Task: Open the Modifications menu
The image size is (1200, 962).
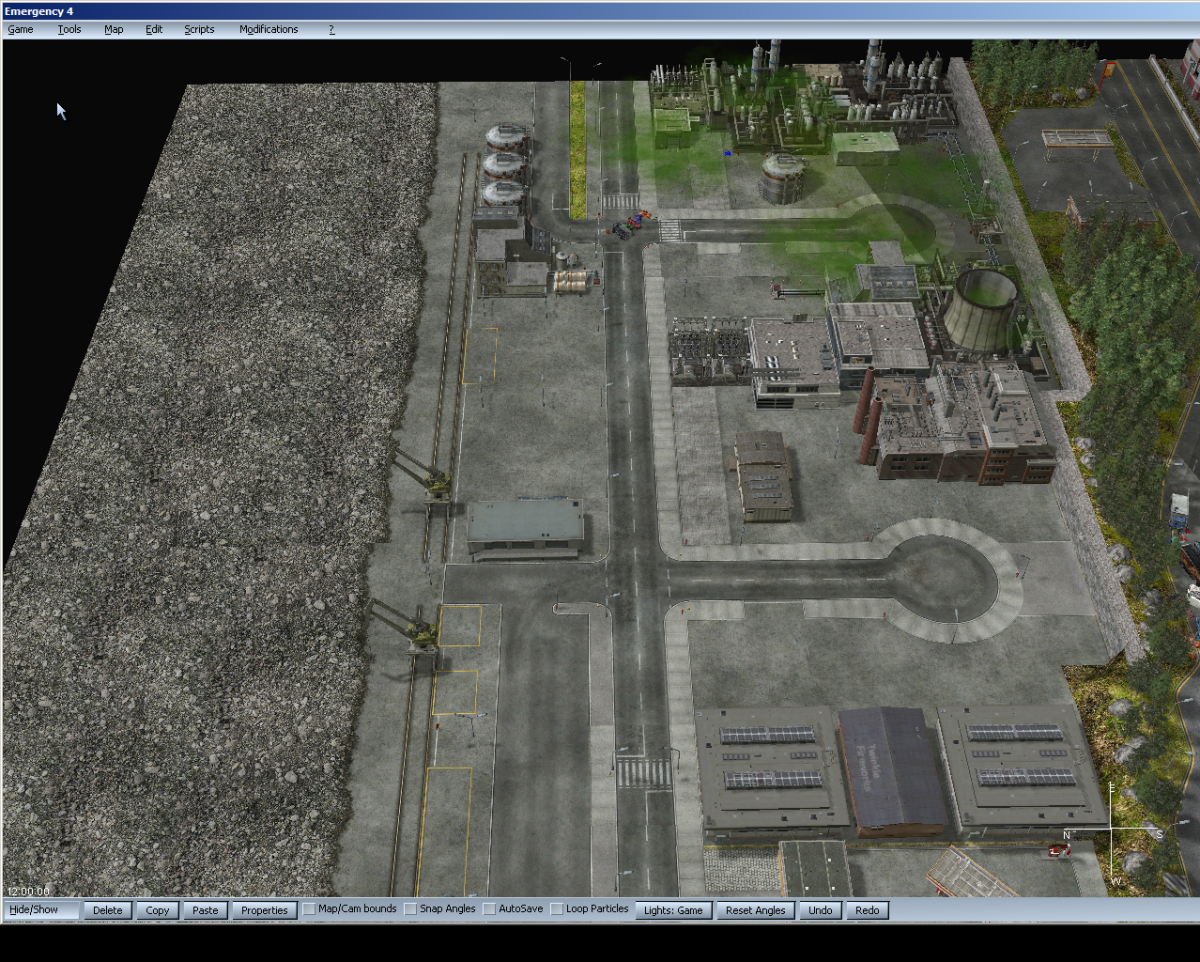Action: [x=268, y=29]
